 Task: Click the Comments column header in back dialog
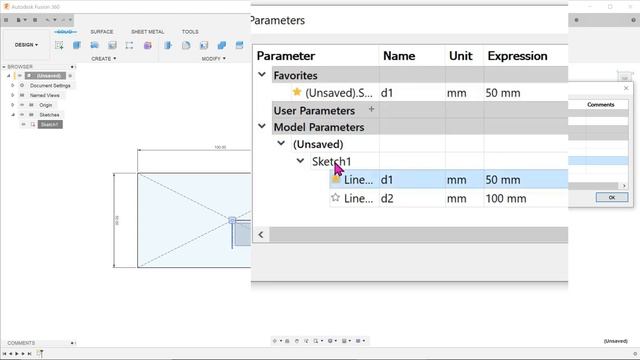click(600, 104)
